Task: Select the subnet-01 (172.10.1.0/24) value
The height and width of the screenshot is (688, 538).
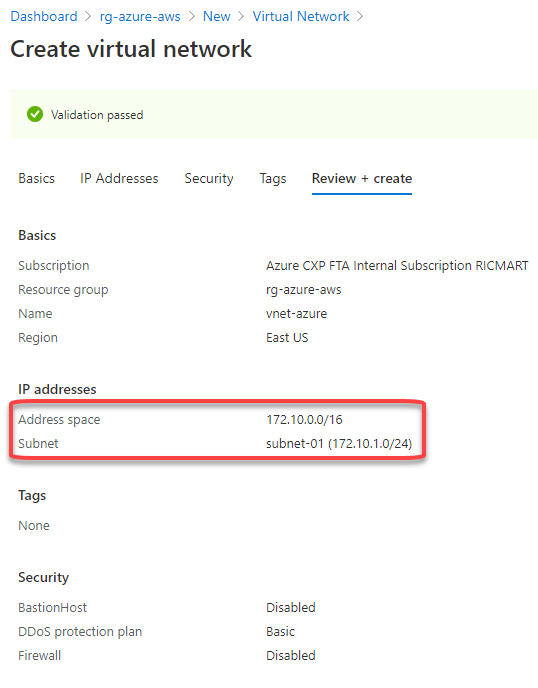Action: [339, 444]
